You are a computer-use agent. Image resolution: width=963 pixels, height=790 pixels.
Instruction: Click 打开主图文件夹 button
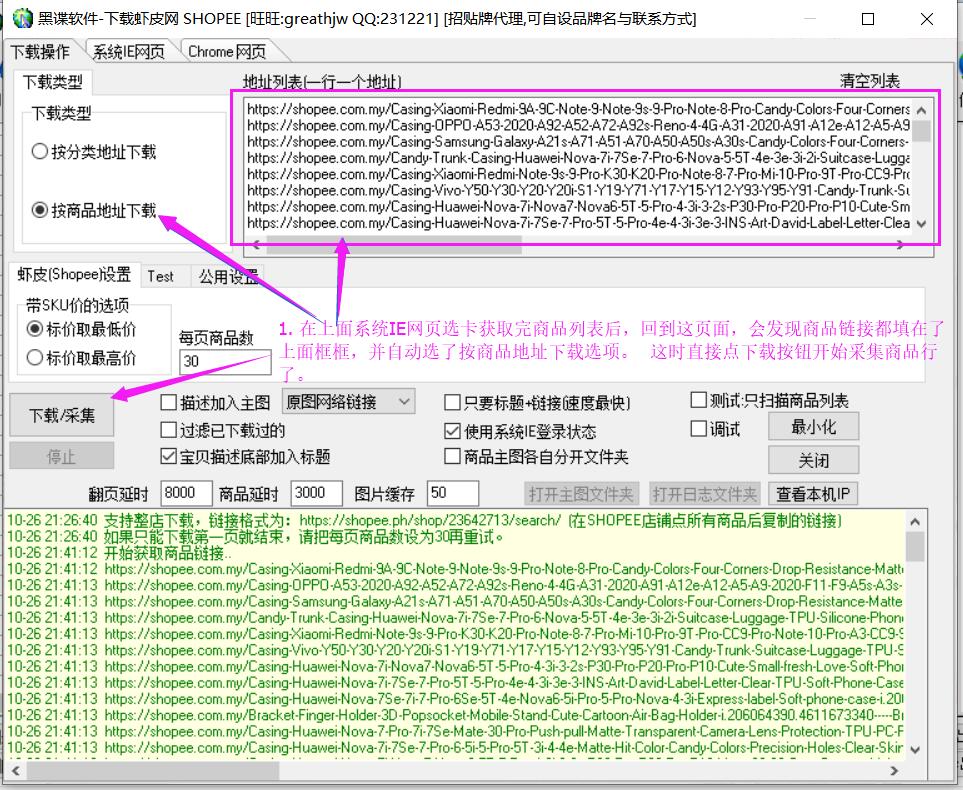tap(581, 494)
